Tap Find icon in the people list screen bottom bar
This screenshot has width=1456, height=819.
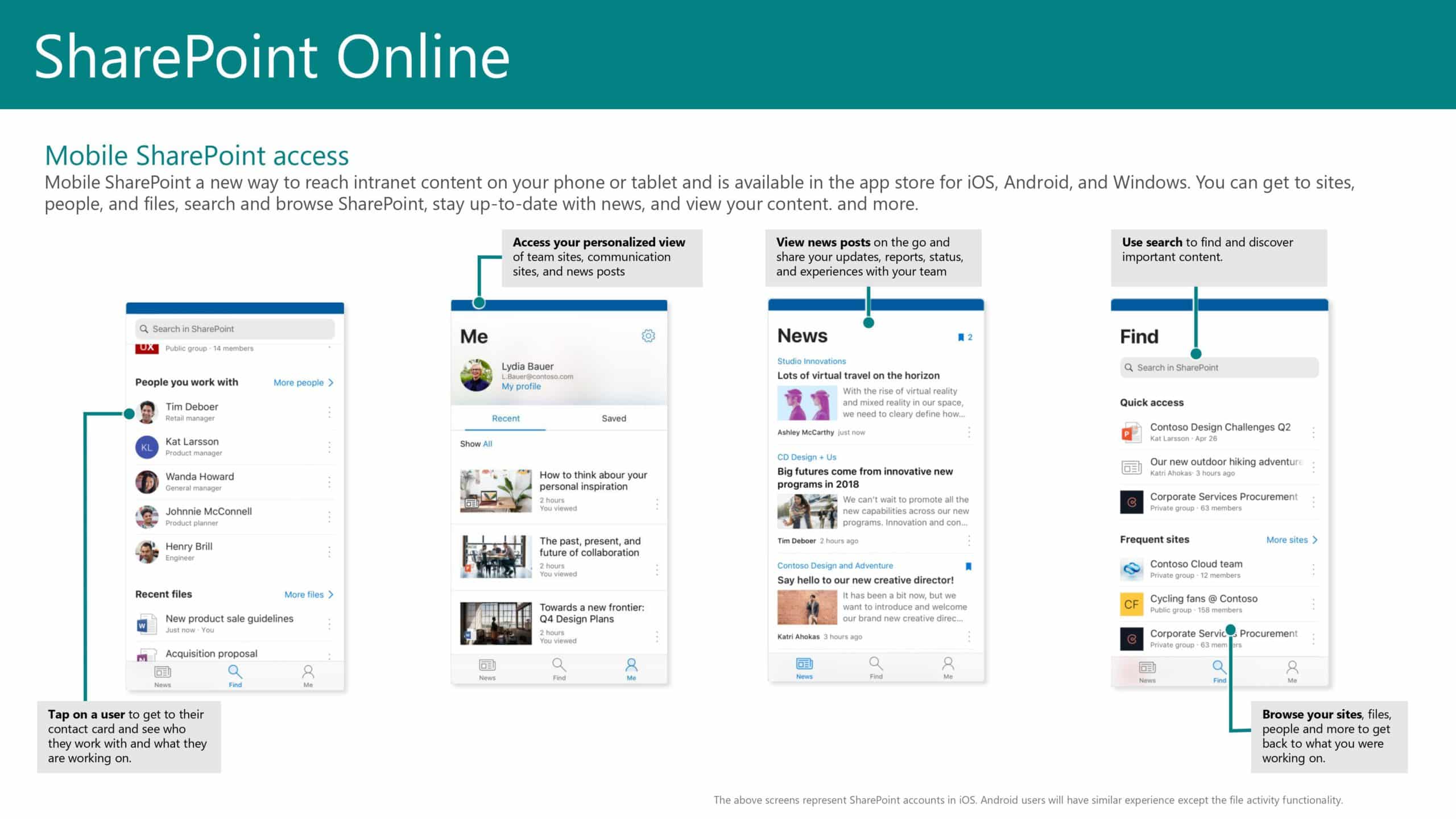[x=235, y=676]
